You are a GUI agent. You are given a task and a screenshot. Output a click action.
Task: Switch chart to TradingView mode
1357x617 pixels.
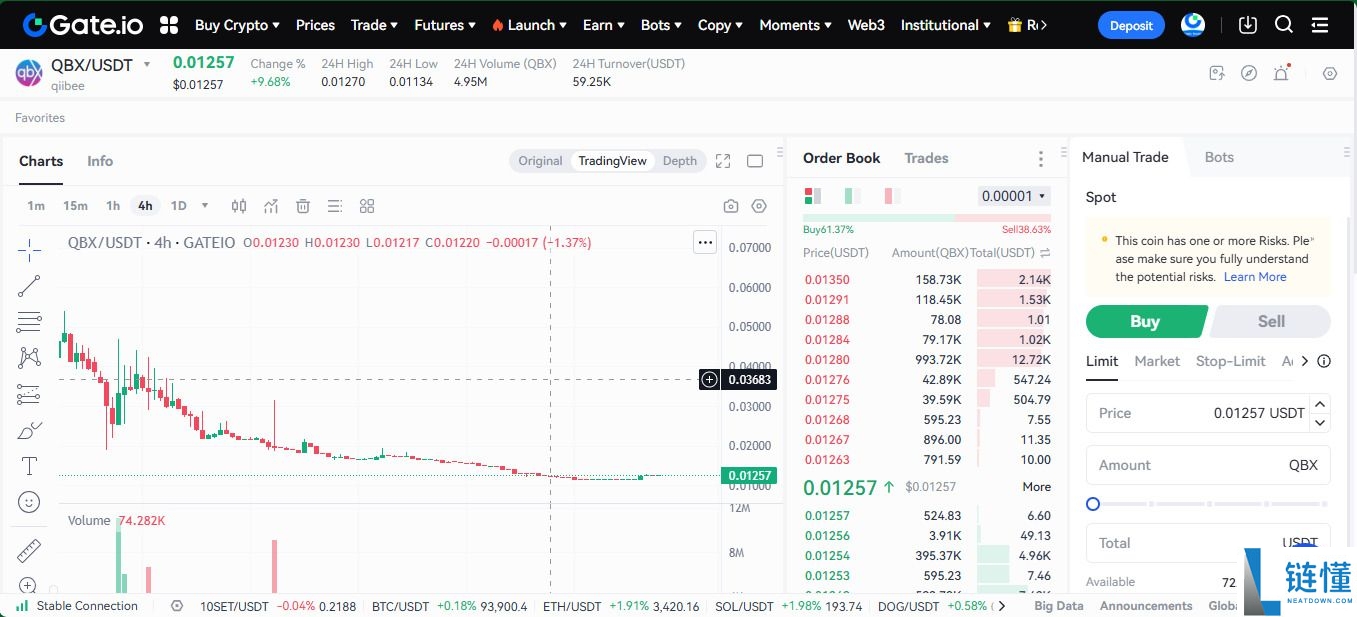coord(612,161)
